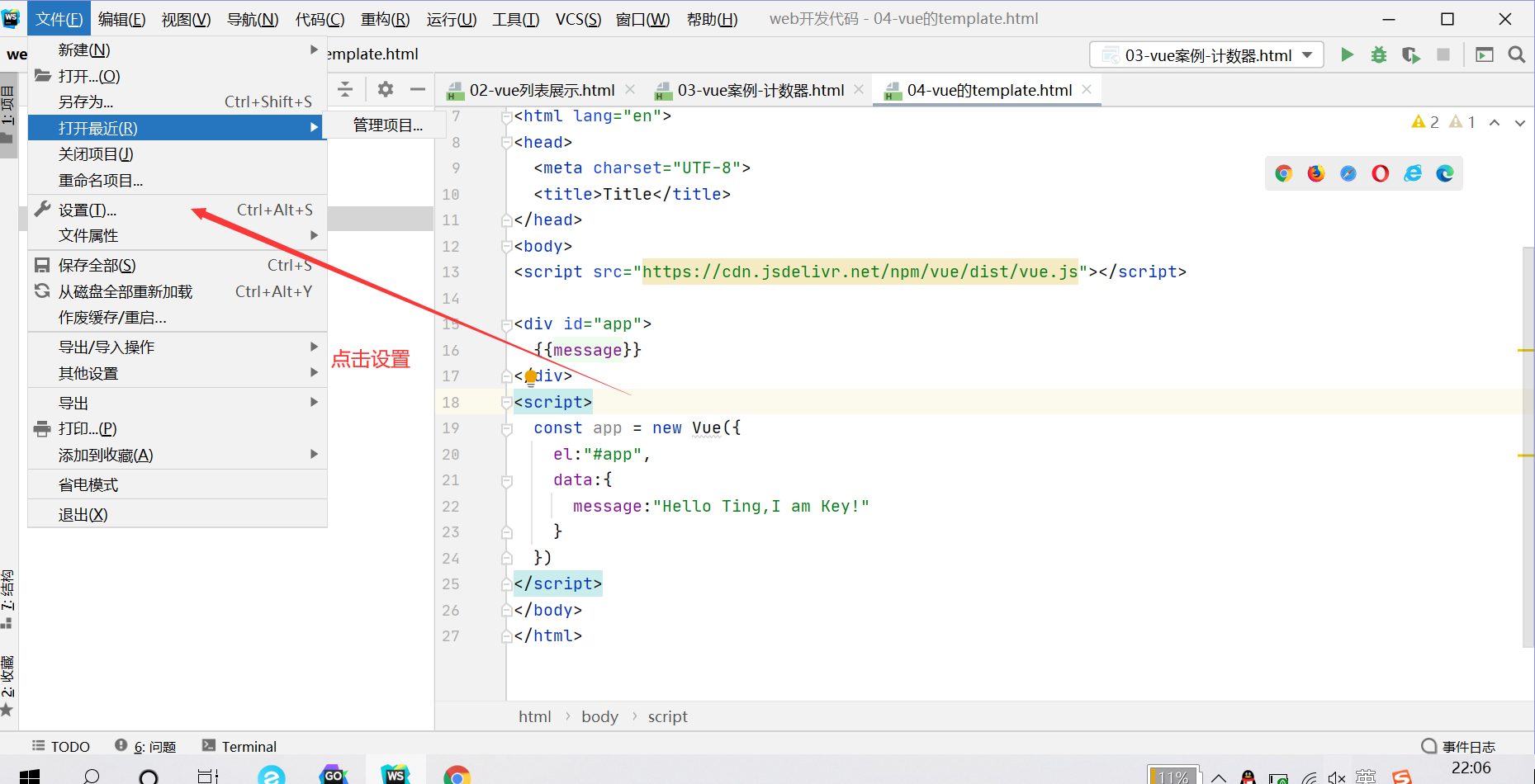
Task: Choose 打印 from the File menu
Action: (178, 428)
